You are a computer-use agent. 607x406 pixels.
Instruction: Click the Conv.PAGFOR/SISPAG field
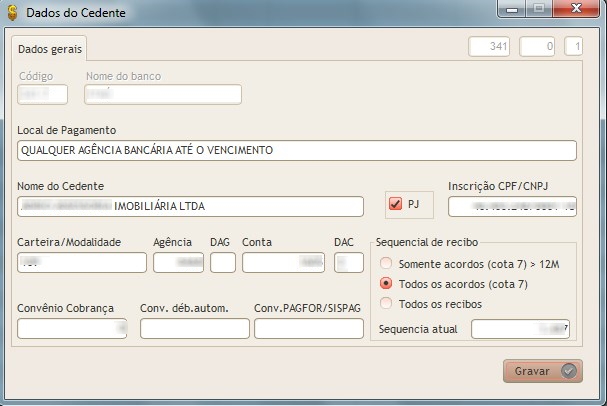(x=308, y=328)
